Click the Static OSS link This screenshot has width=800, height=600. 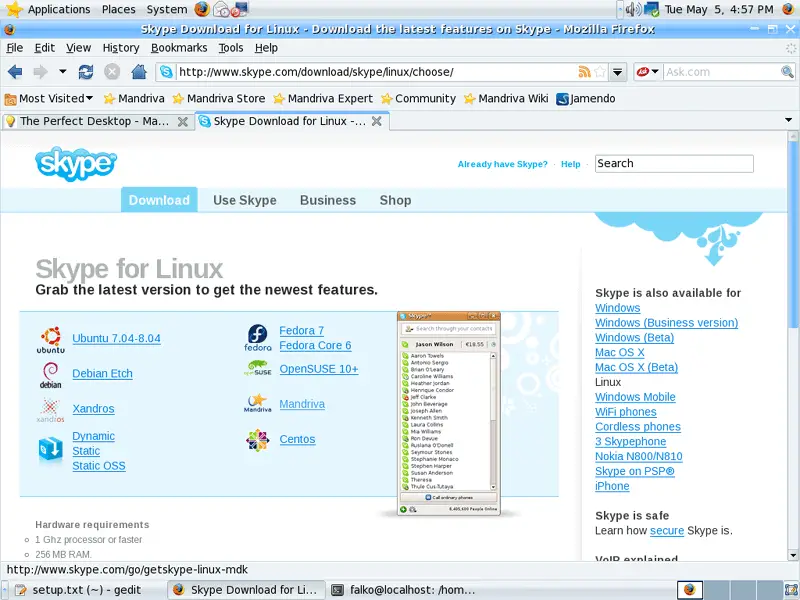pyautogui.click(x=99, y=466)
